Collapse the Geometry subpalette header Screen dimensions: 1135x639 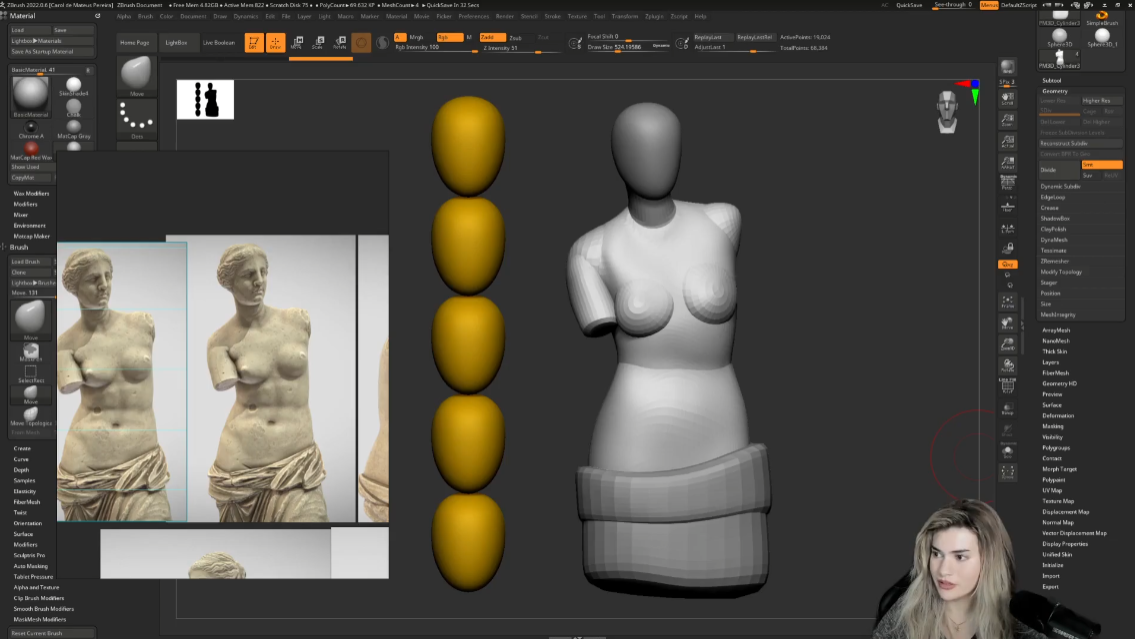(1055, 91)
